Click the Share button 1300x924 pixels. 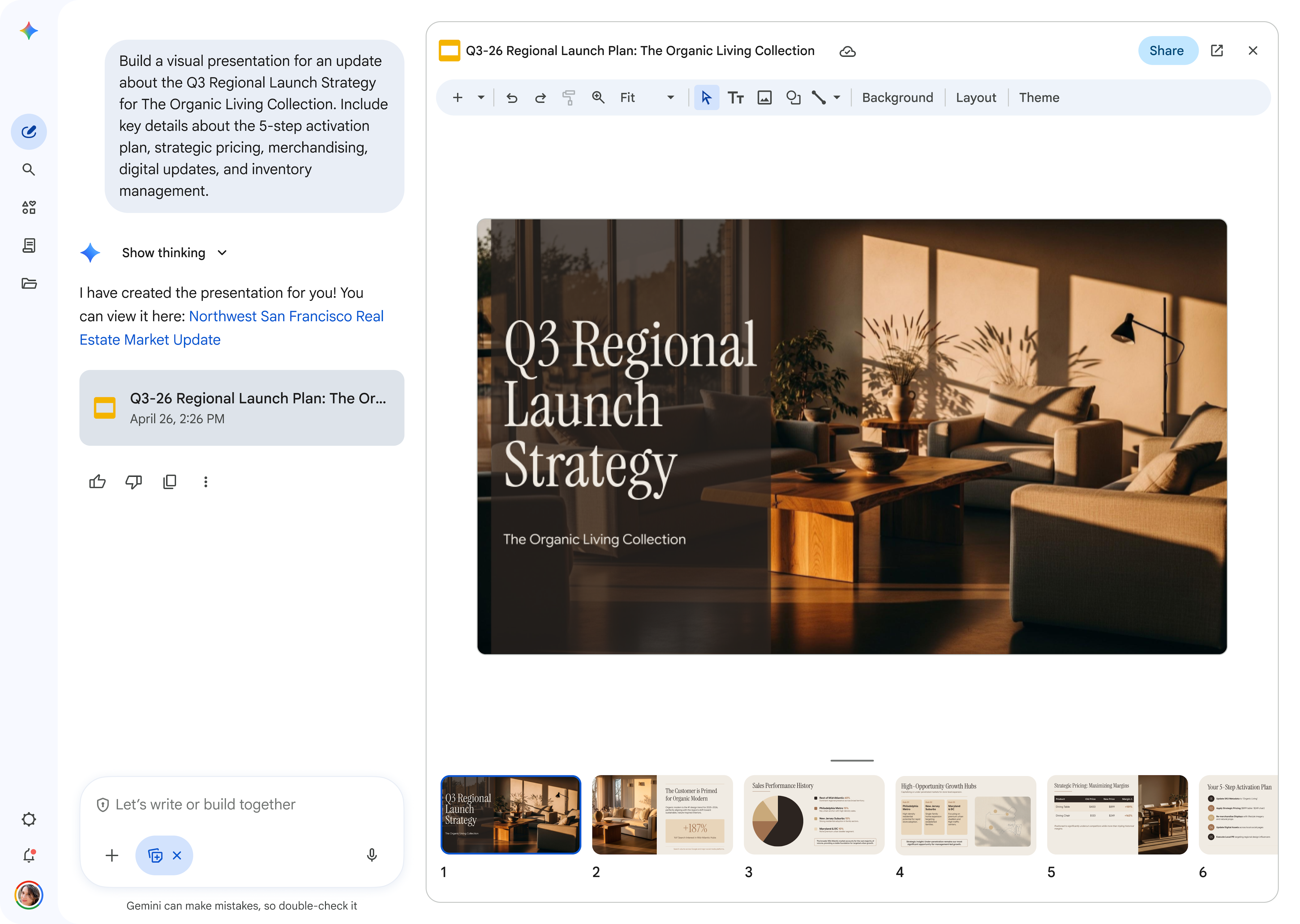[x=1167, y=51]
